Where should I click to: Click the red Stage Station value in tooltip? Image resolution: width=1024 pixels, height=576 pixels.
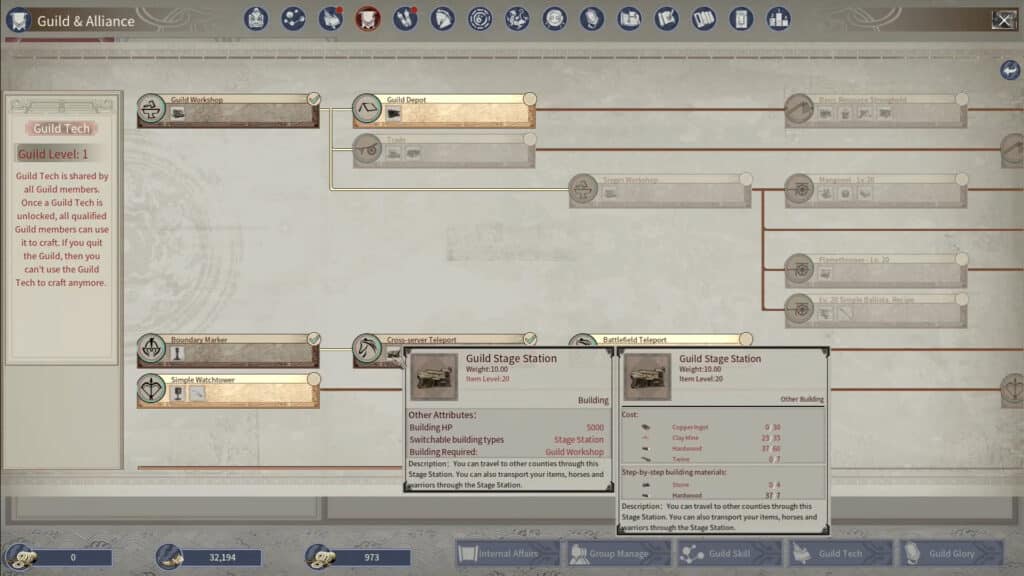pos(579,440)
